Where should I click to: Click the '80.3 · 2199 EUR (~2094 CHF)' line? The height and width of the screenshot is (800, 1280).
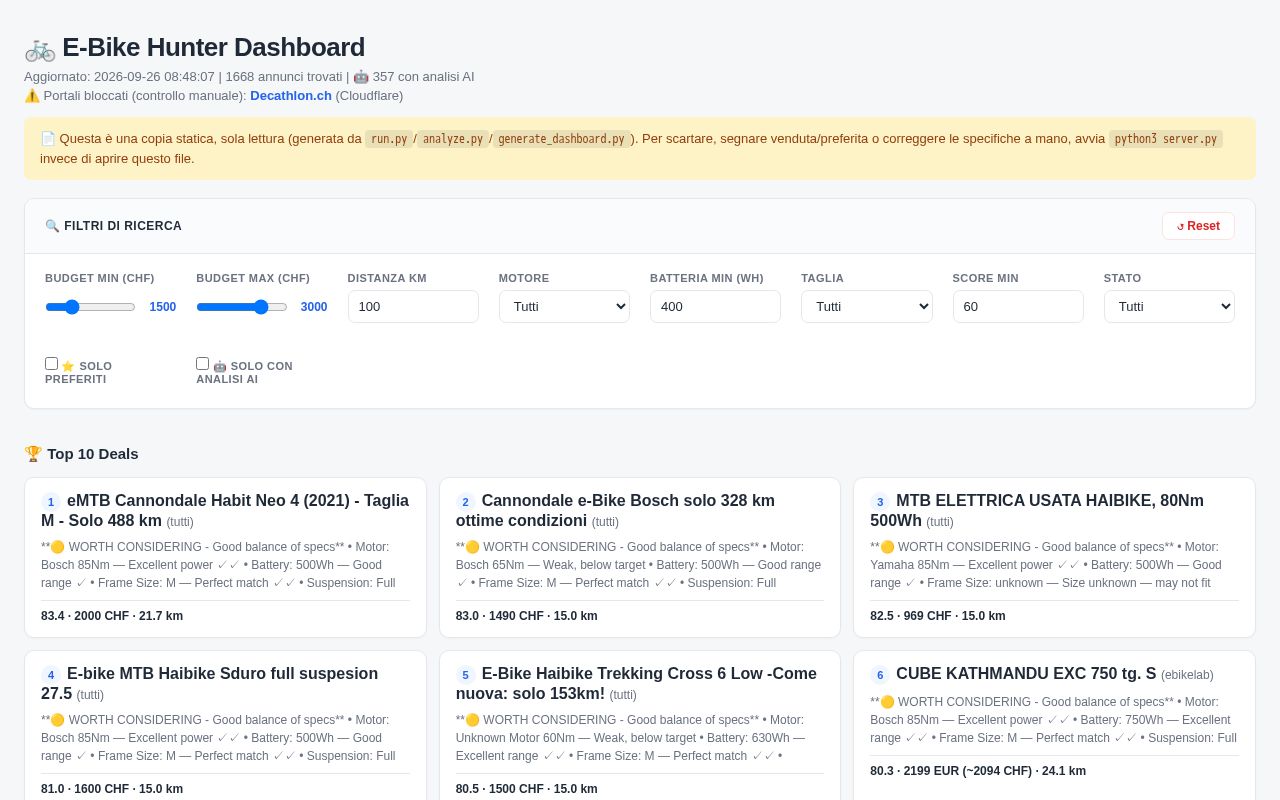coord(978,771)
